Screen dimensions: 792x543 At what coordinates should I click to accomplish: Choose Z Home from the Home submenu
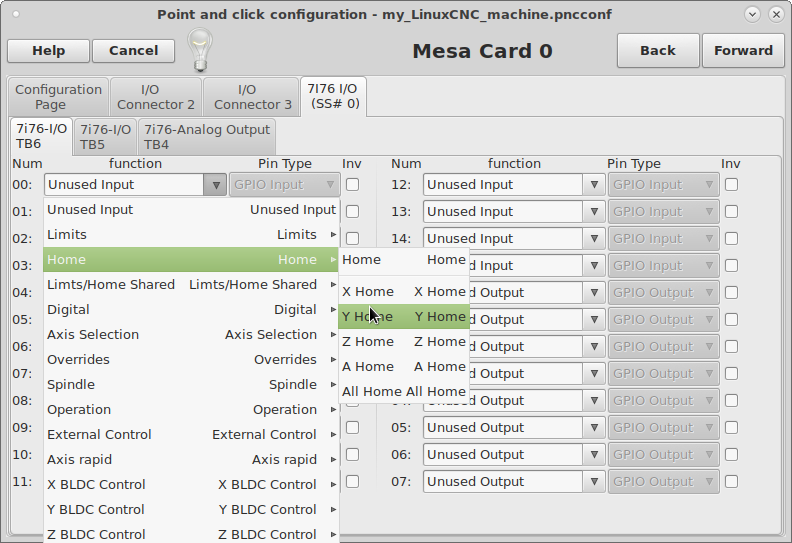click(404, 341)
